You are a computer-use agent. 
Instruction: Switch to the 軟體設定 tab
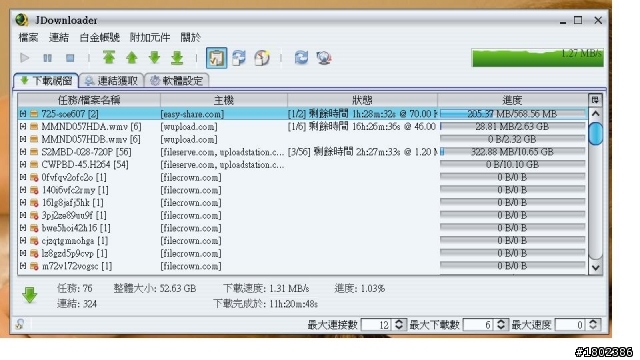point(177,80)
